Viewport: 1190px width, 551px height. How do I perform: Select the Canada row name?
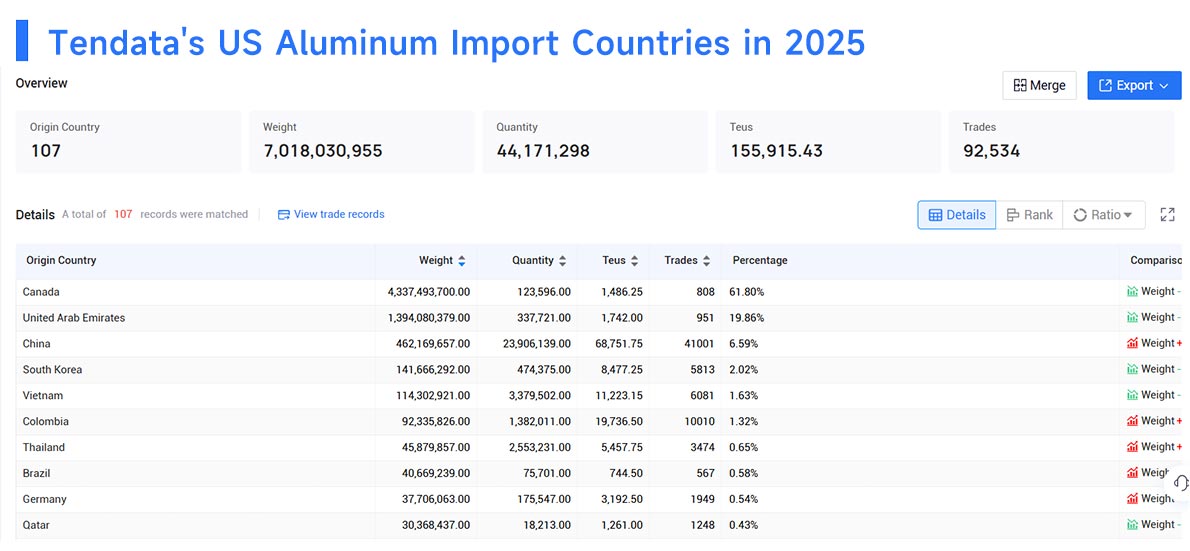pyautogui.click(x=41, y=291)
